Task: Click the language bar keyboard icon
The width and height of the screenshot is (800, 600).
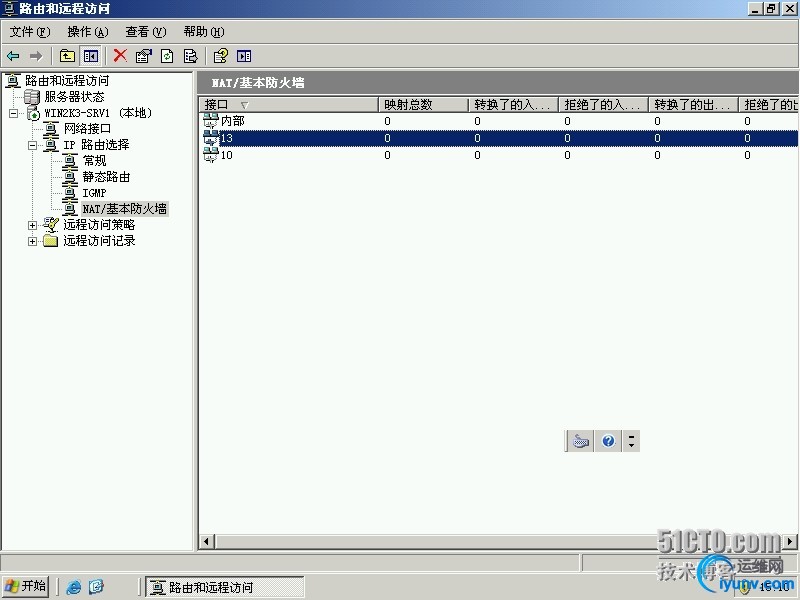Action: coord(581,441)
